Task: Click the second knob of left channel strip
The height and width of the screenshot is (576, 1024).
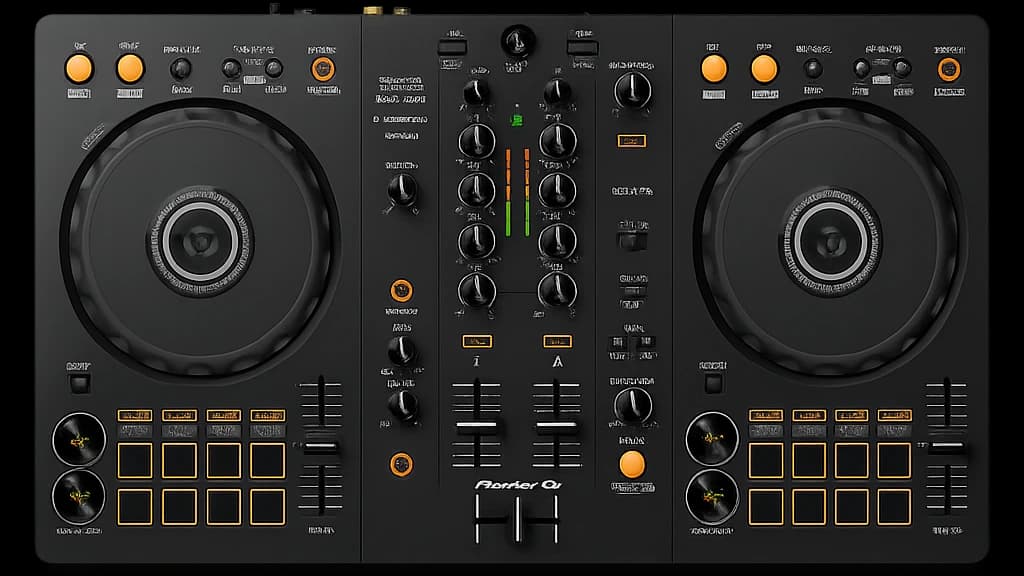Action: (476, 140)
